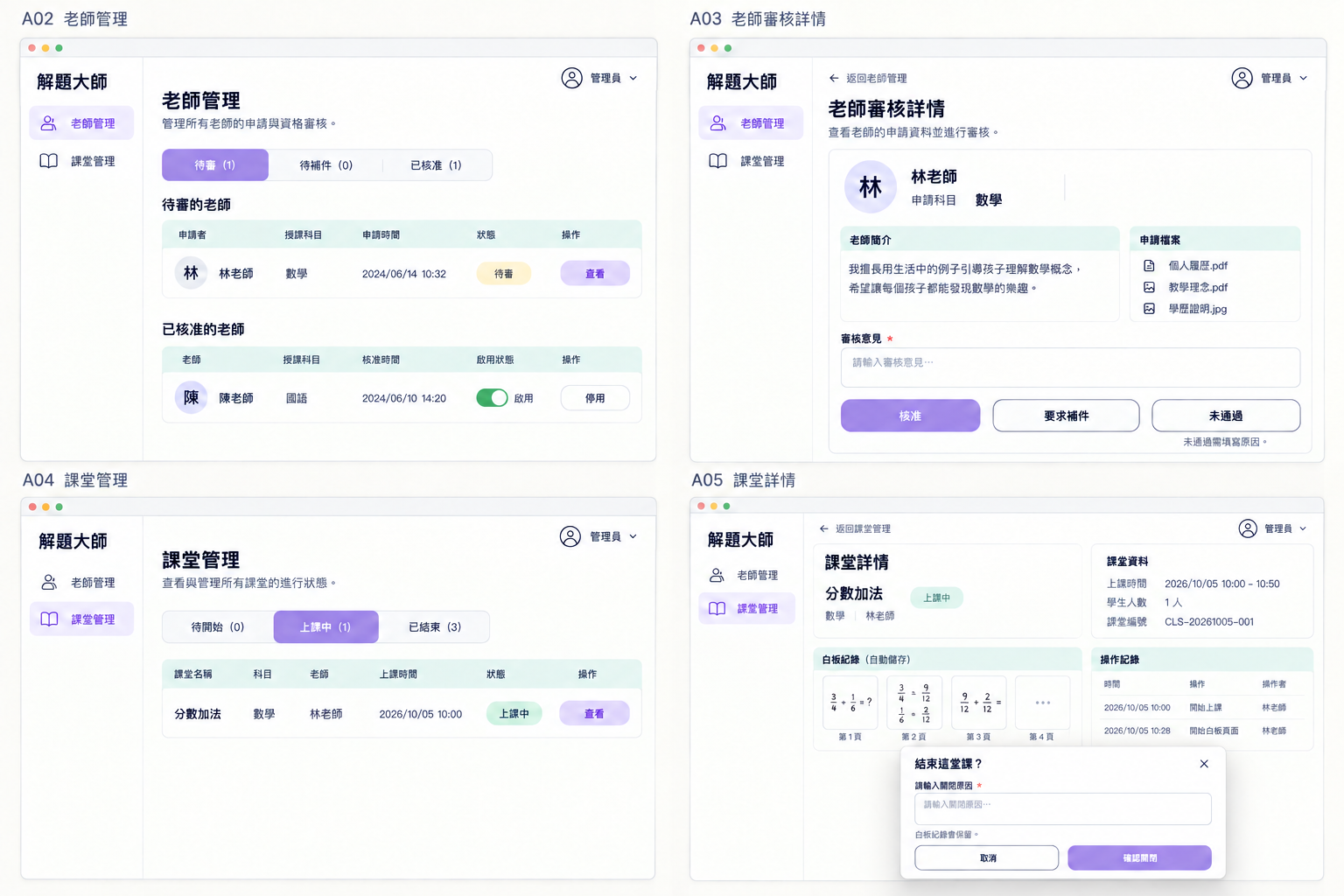This screenshot has width=1344, height=896.
Task: Click 查看 button for 分數加法 in A04
Action: coord(594,713)
